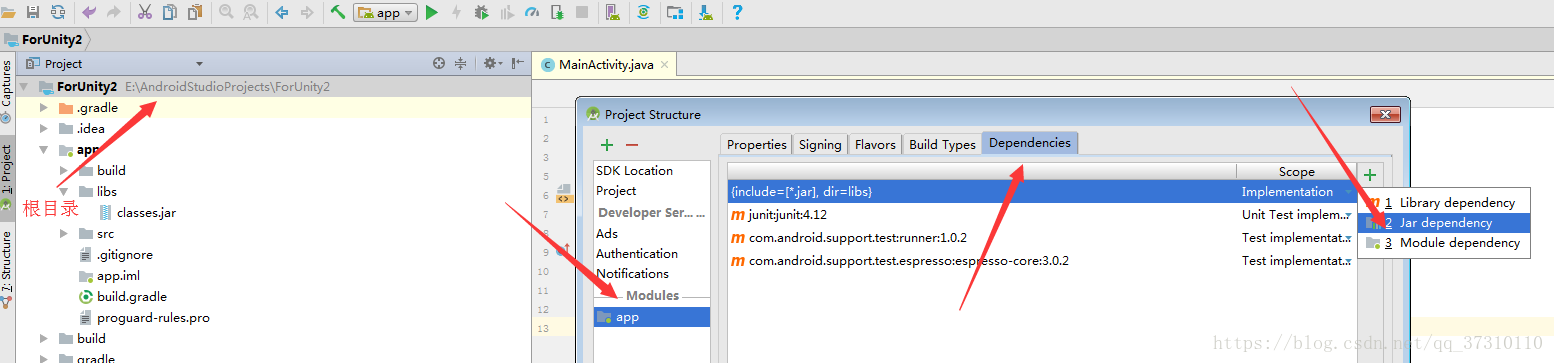
Task: Expand the .idea folder
Action: click(x=43, y=128)
